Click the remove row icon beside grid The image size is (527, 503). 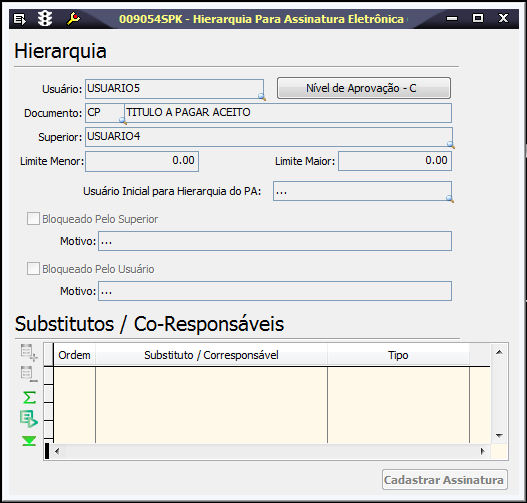pyautogui.click(x=29, y=374)
